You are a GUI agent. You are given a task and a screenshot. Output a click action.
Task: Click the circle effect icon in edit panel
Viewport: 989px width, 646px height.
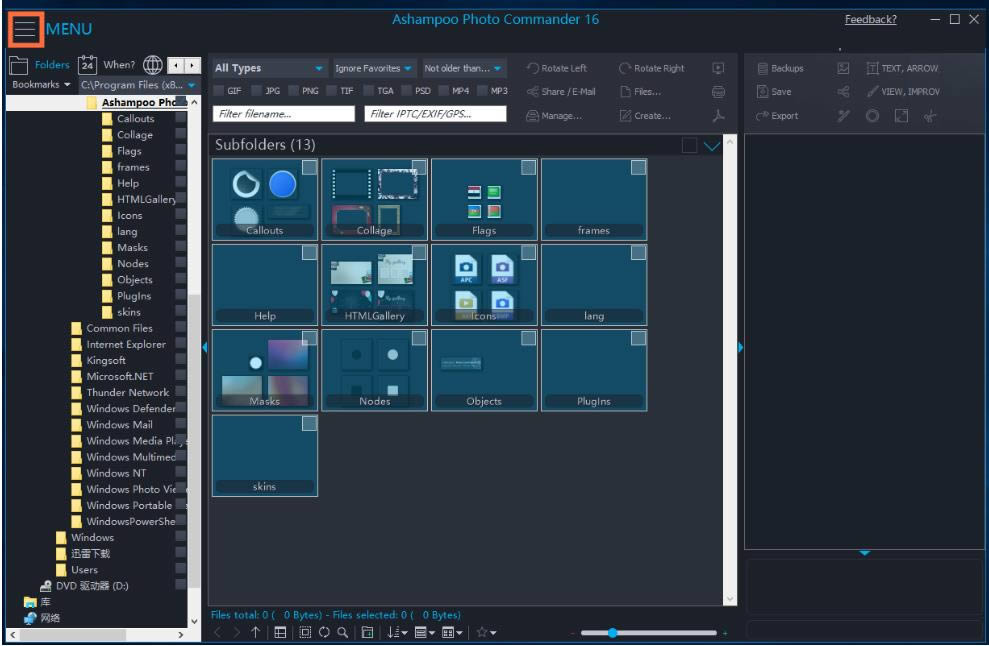pos(872,116)
